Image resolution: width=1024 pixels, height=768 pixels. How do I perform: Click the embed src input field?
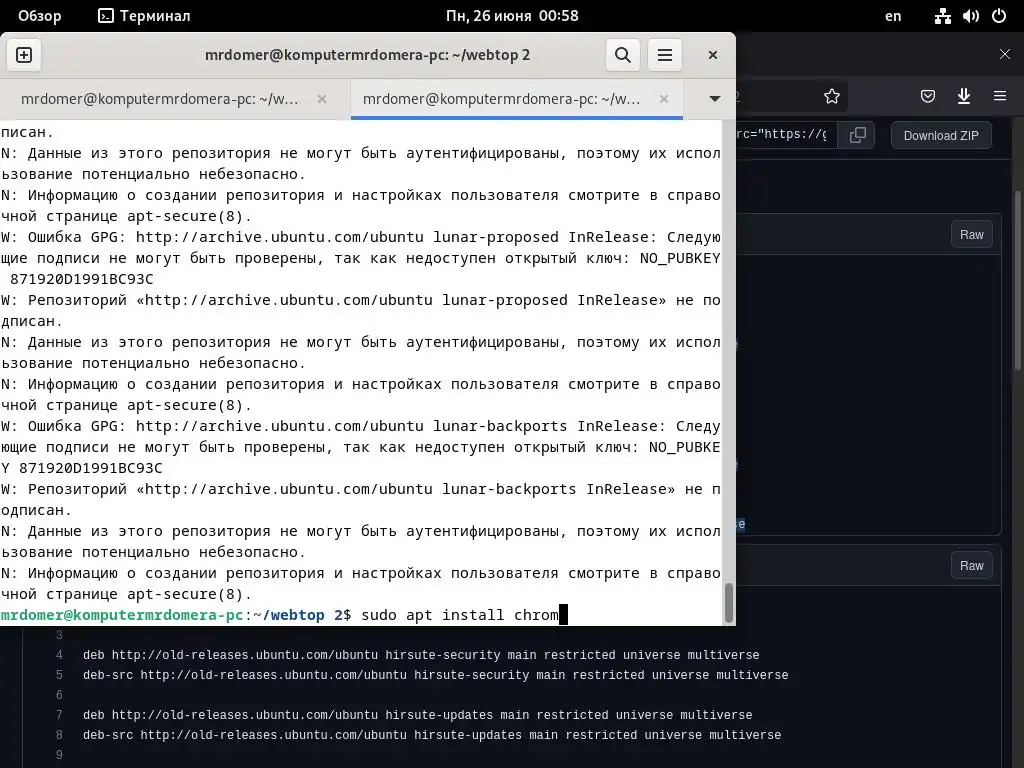[786, 135]
